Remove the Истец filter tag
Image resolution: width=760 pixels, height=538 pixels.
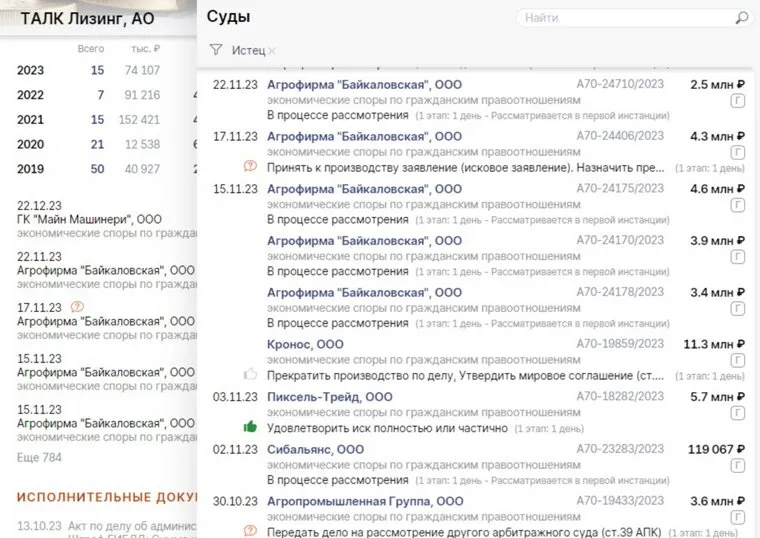[272, 50]
